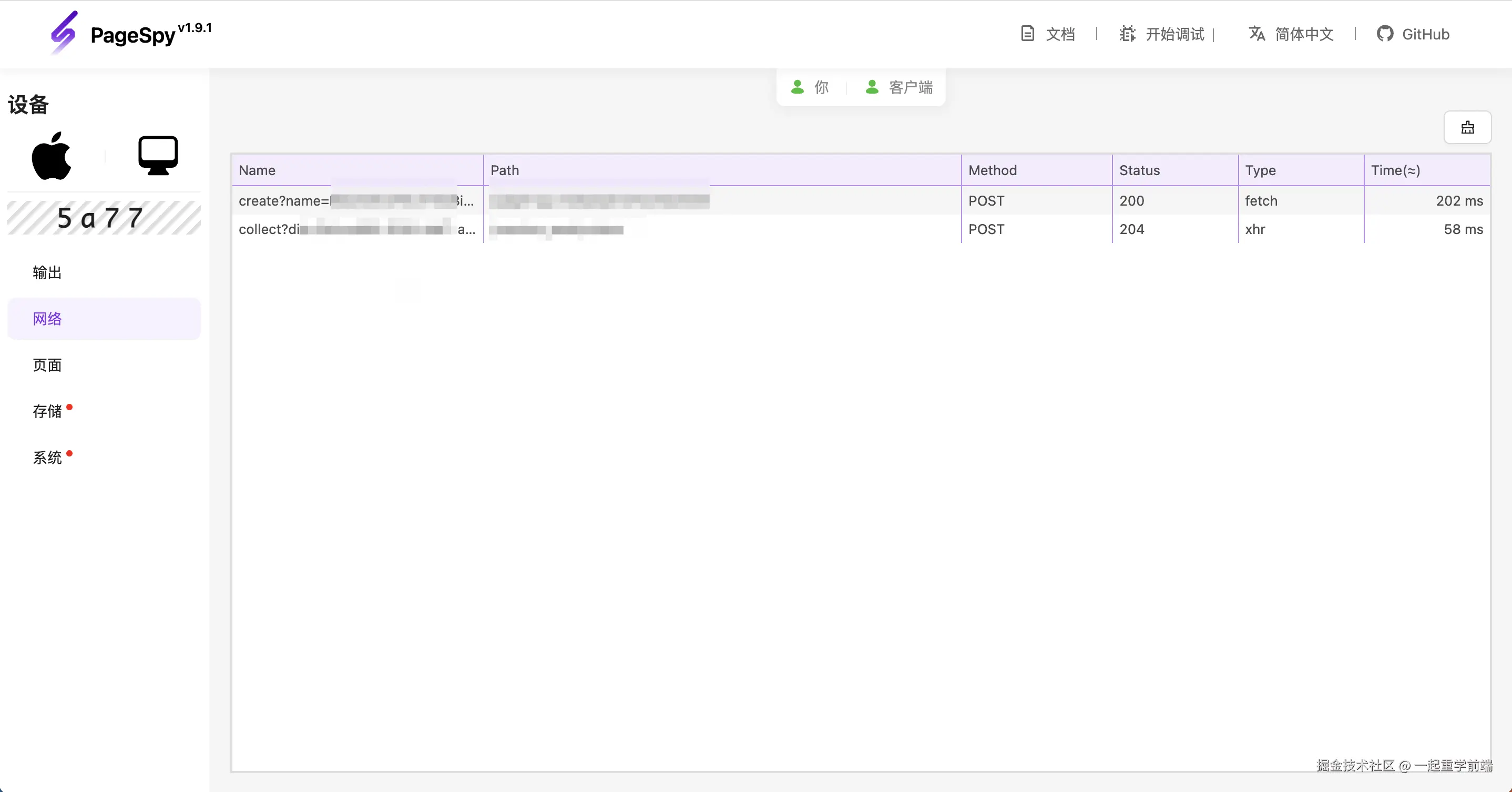The width and height of the screenshot is (1512, 792).
Task: Open the 系统 tab with red dot
Action: pyautogui.click(x=47, y=458)
